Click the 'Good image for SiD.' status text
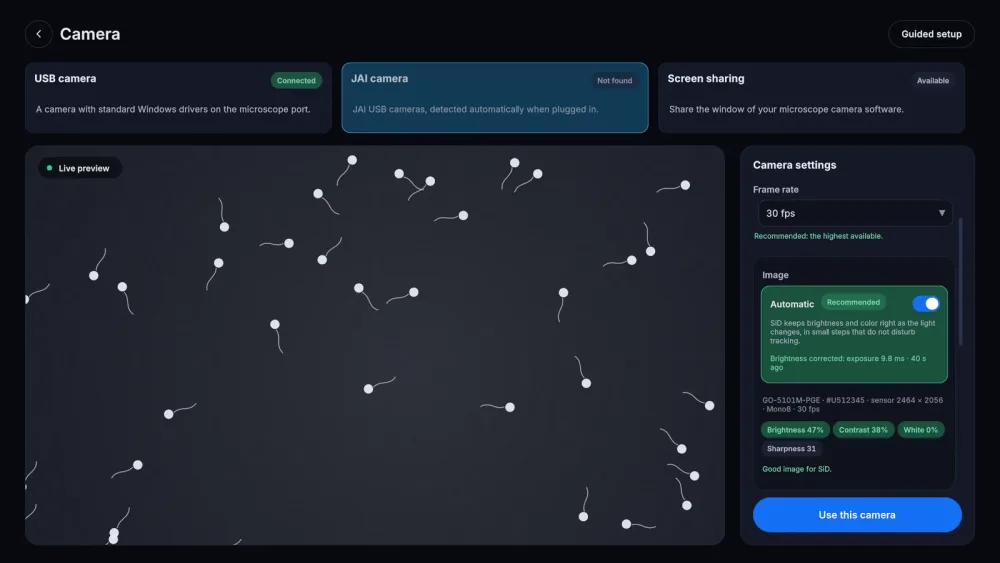The image size is (1000, 563). tap(797, 469)
